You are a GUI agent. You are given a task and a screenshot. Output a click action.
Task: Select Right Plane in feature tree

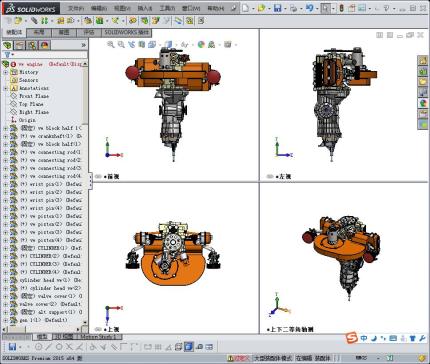[x=34, y=112]
